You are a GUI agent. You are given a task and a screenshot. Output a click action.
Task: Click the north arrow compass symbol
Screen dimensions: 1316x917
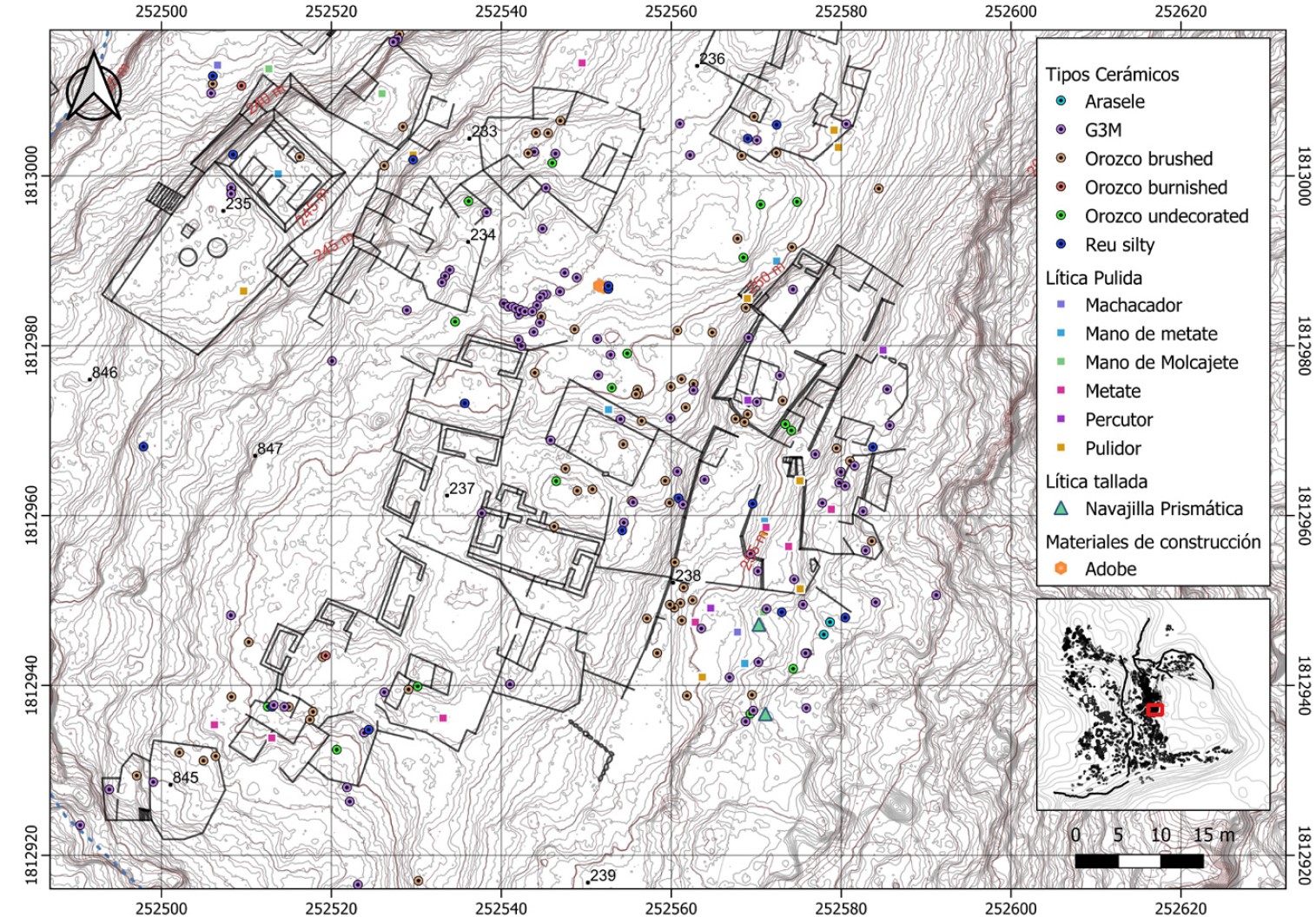pyautogui.click(x=95, y=85)
